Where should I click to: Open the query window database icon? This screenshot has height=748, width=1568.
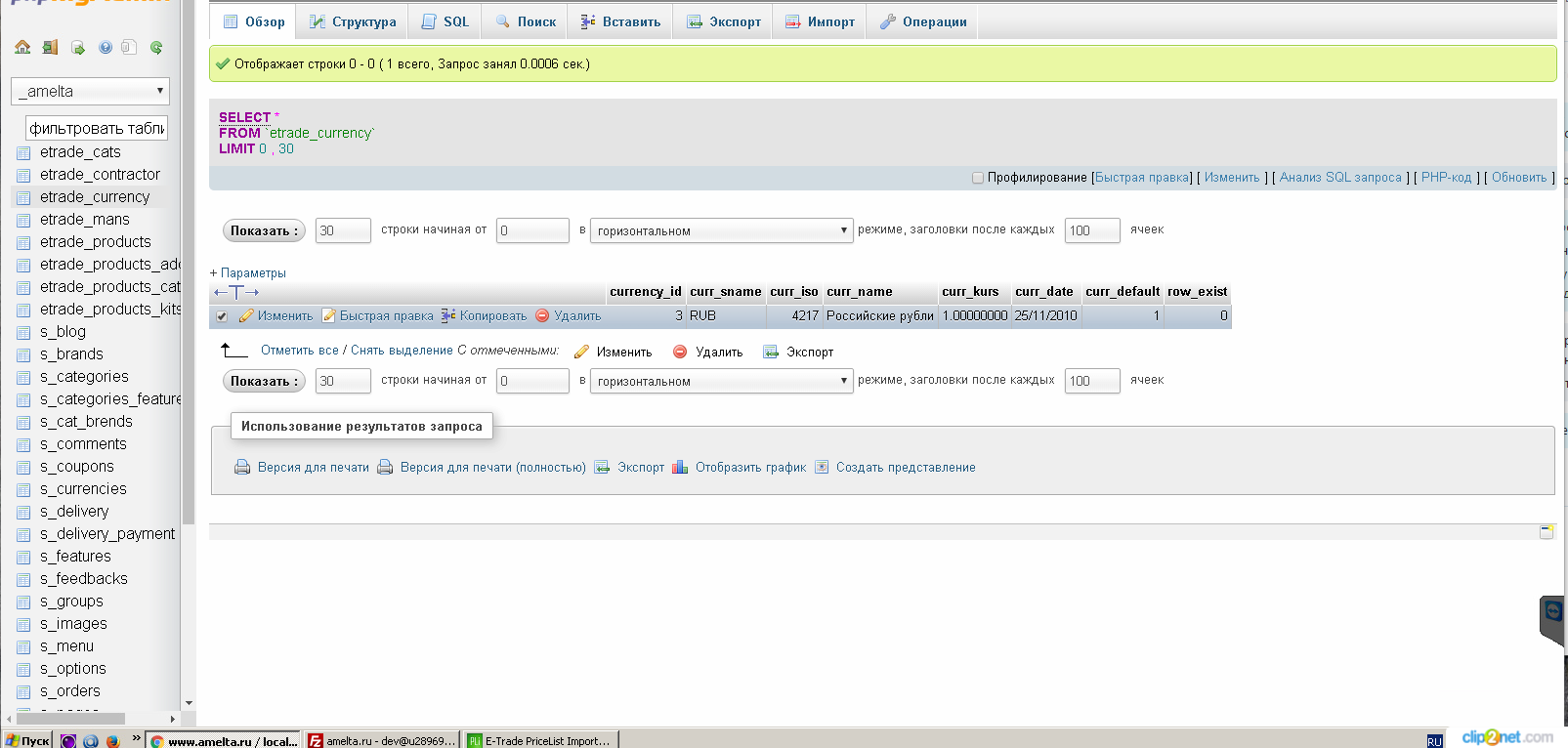pos(78,47)
